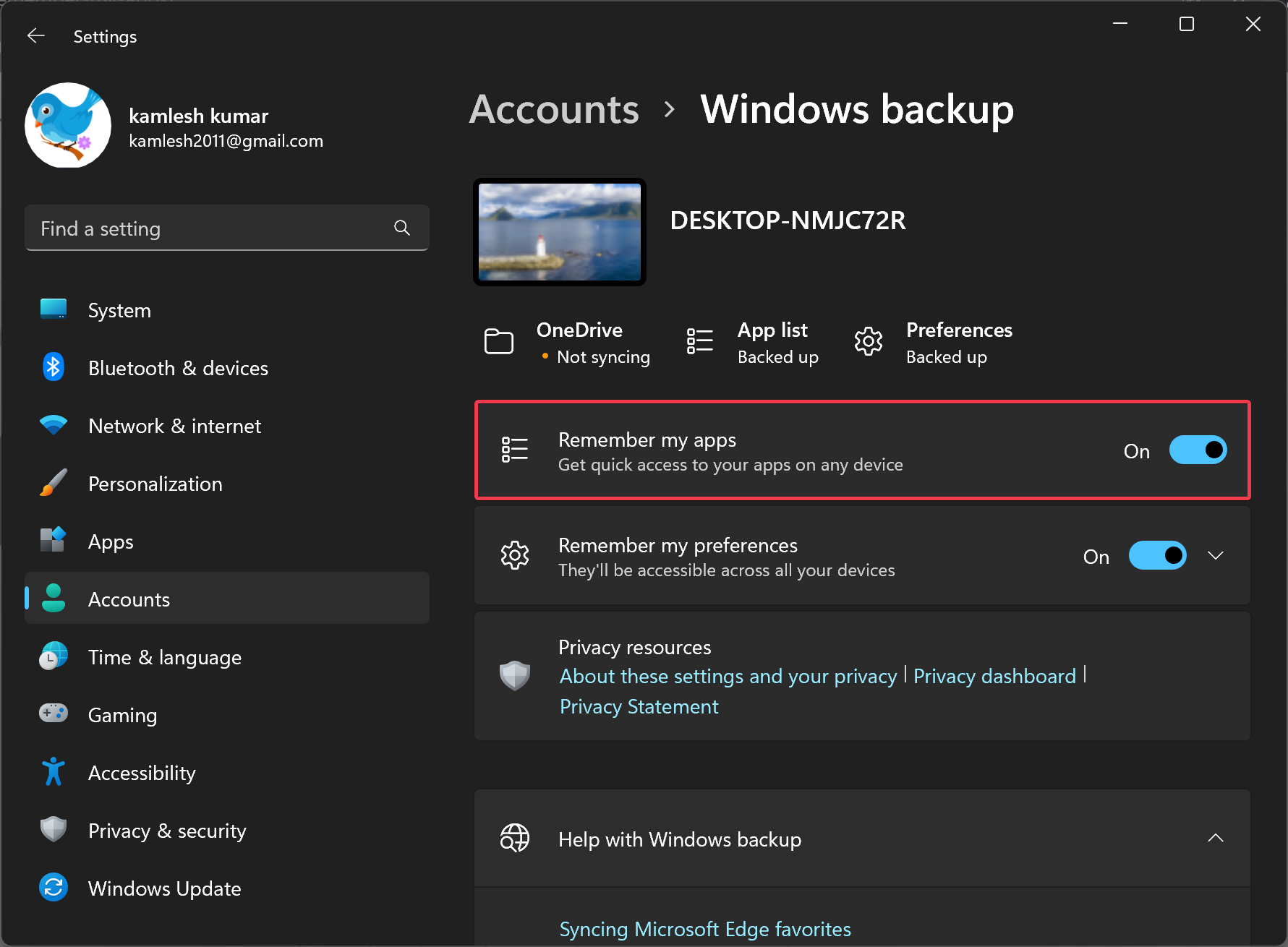Click the gear icon beside Remember my preferences
The image size is (1288, 947).
point(515,555)
